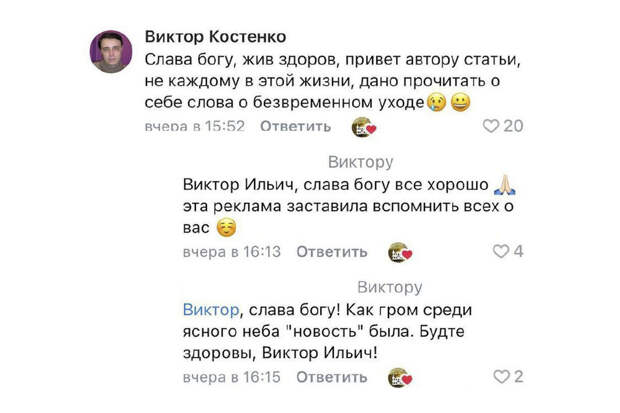View who reacted to the 16:13 reply

[400, 252]
